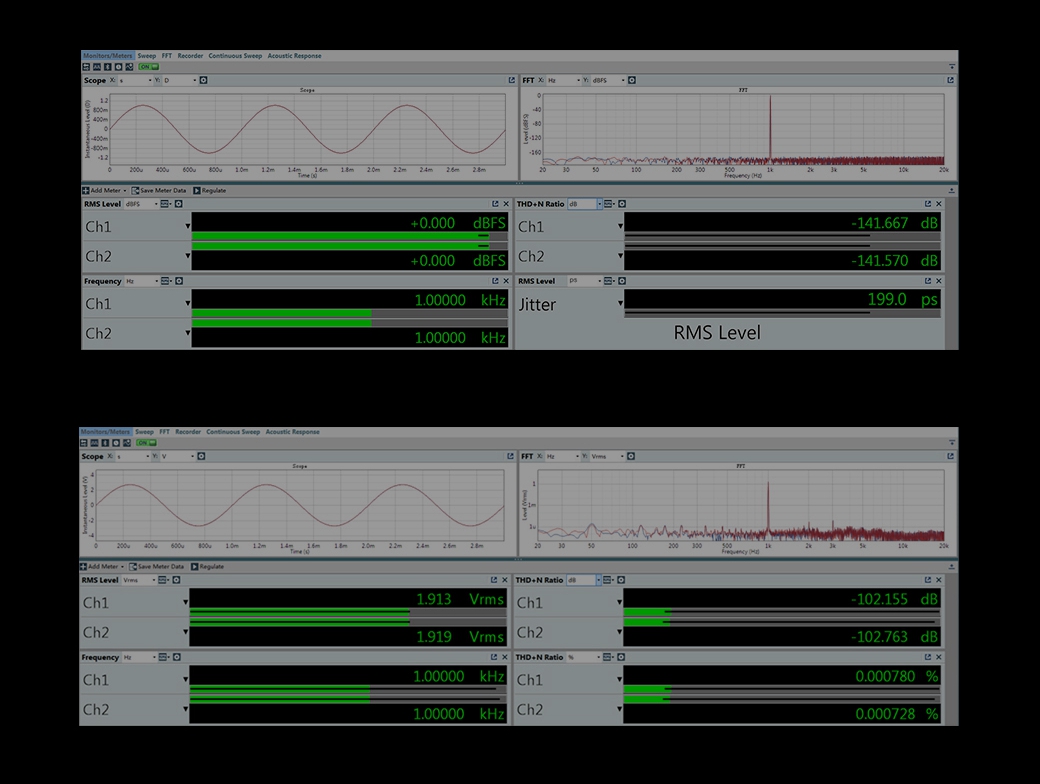The height and width of the screenshot is (784, 1040).
Task: Open THD+N Ratio dB dropdown in top window
Action: pyautogui.click(x=585, y=204)
